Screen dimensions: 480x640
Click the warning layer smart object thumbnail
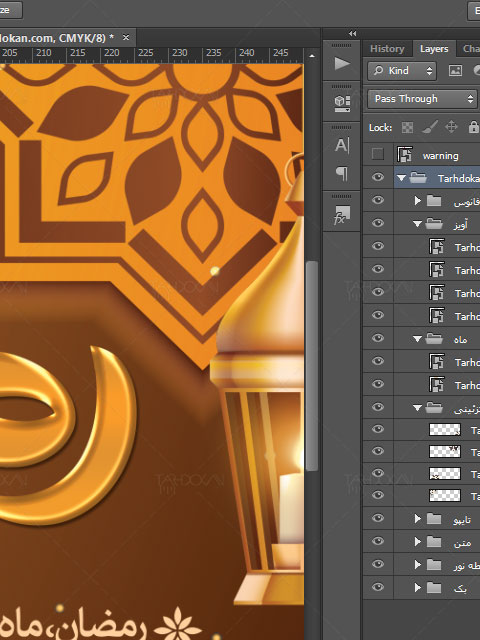tap(404, 155)
